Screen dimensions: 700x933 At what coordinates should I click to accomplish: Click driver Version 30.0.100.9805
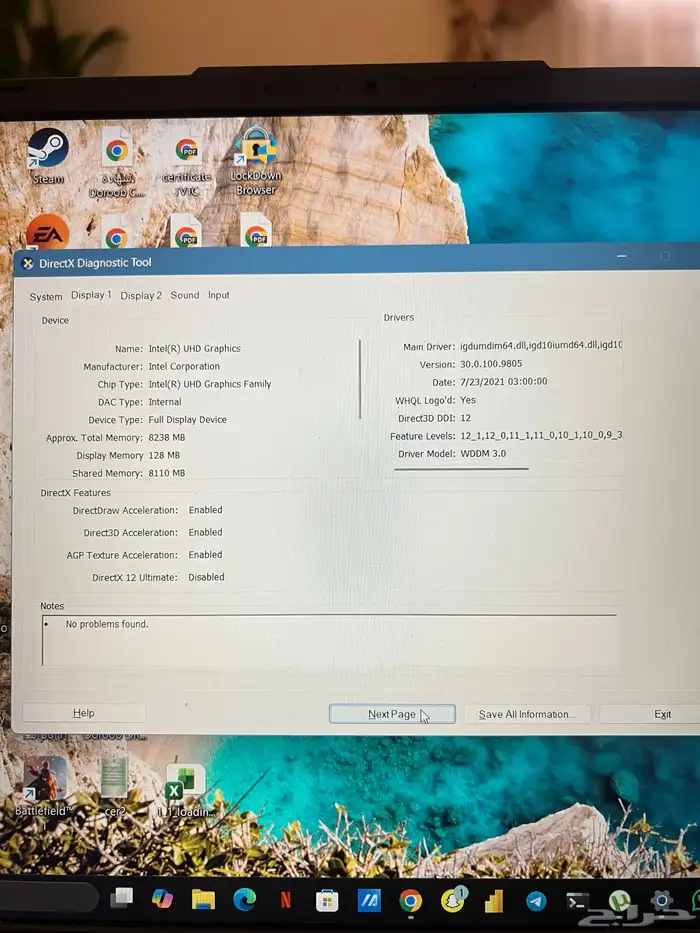(x=491, y=364)
